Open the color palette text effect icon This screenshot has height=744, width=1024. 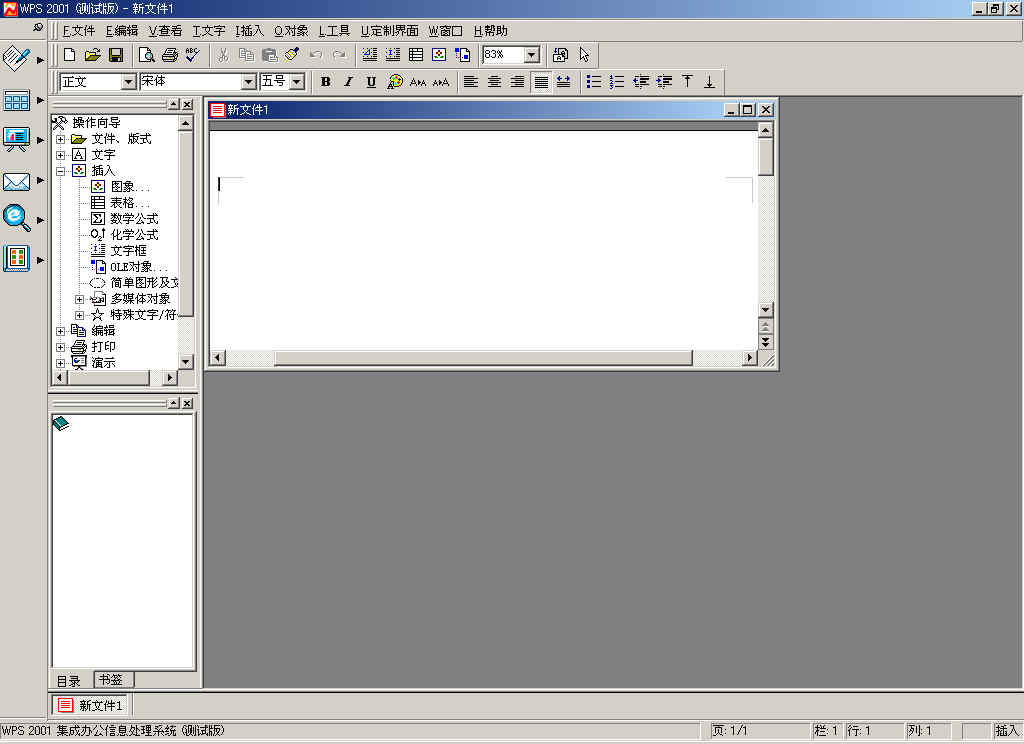click(x=395, y=82)
